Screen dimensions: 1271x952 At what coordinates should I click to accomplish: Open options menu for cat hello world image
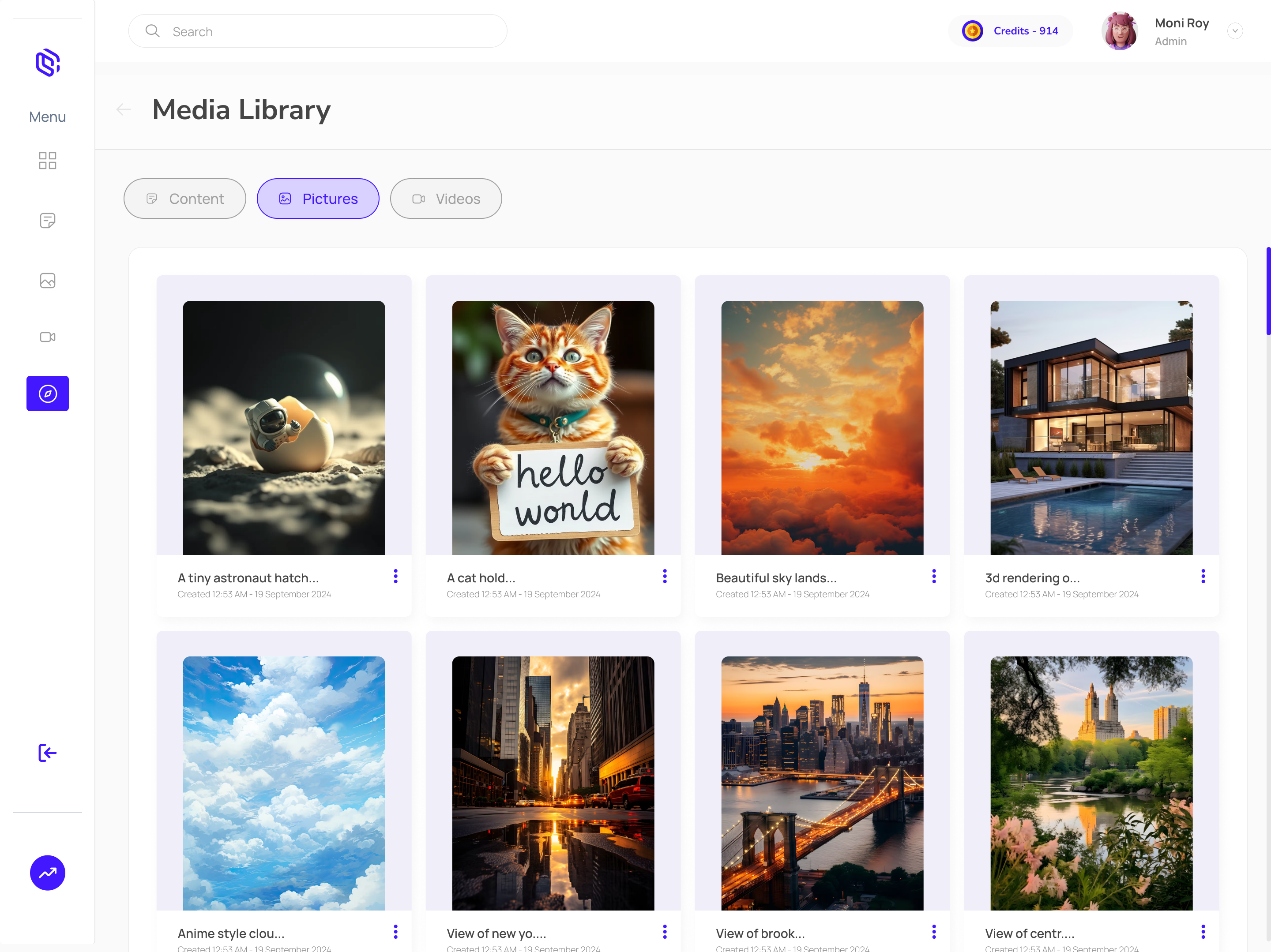(x=665, y=576)
